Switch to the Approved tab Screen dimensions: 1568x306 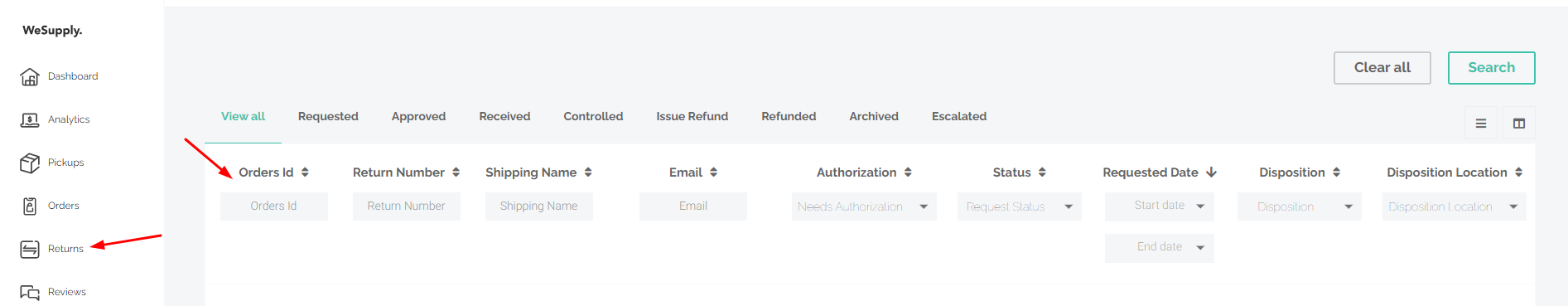tap(418, 117)
